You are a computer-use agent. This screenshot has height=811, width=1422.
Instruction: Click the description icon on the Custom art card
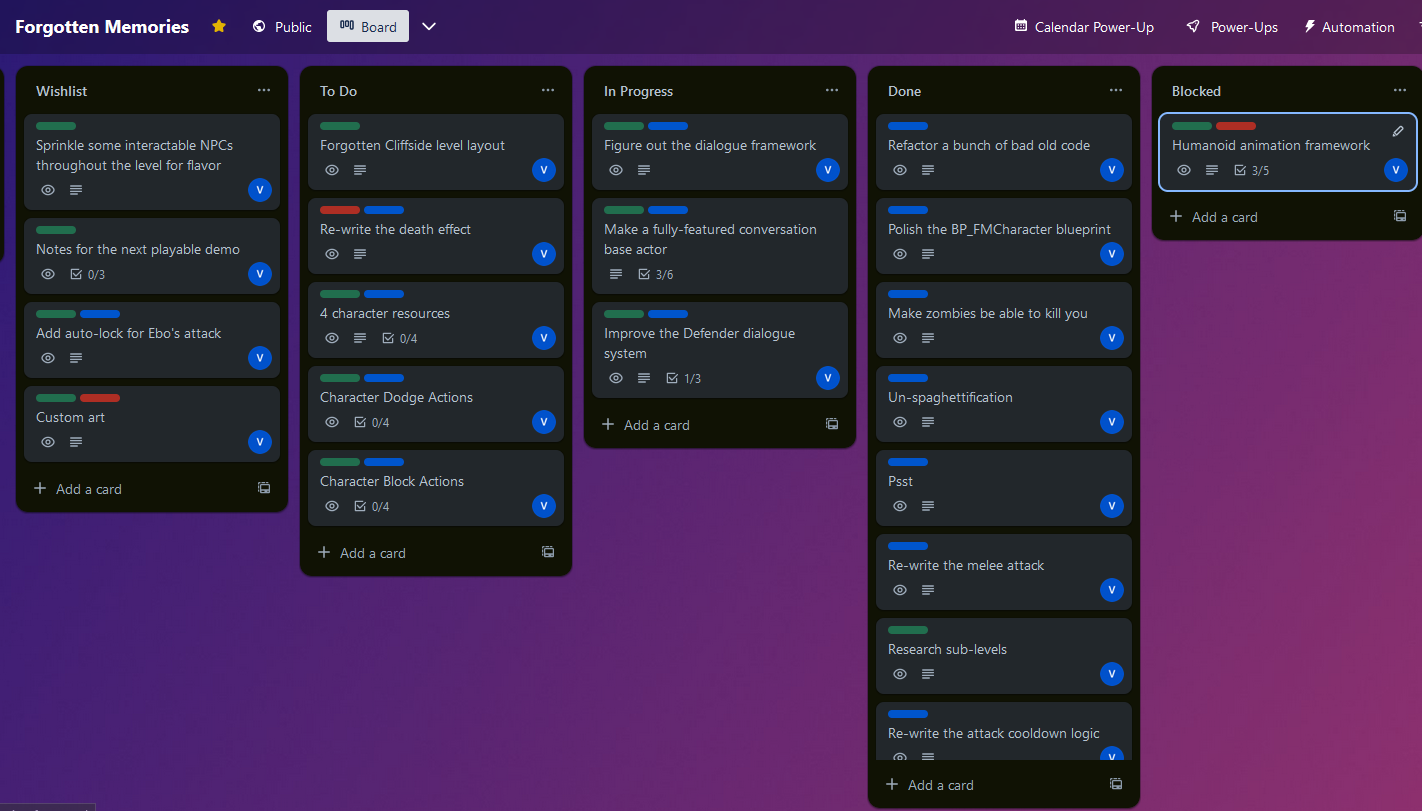[x=76, y=442]
